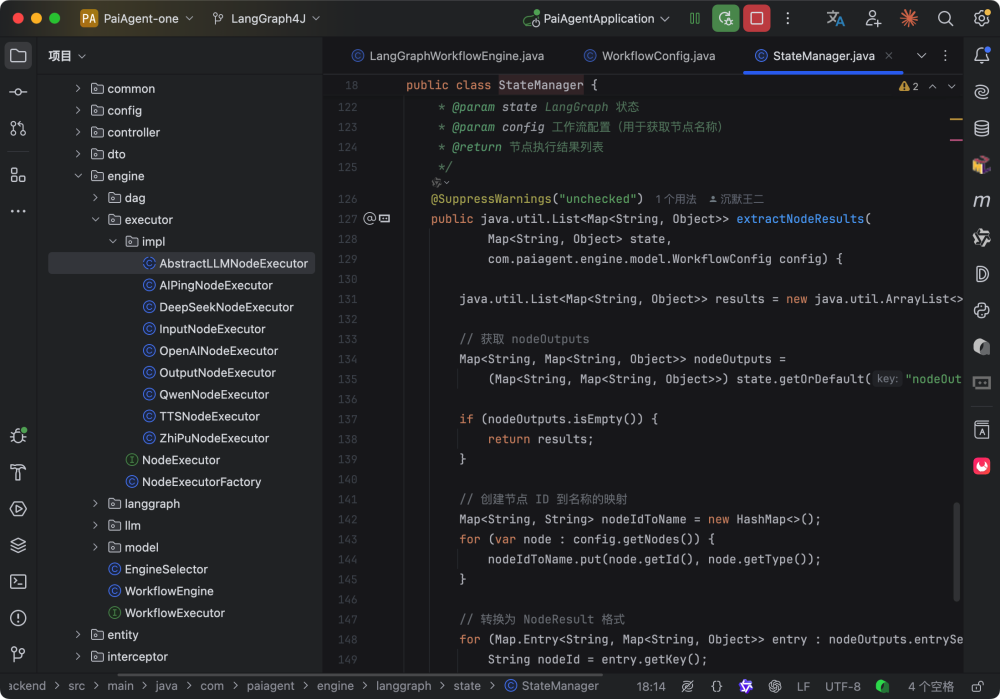Open the Translate plugin icon
The height and width of the screenshot is (699, 1000).
tap(835, 18)
